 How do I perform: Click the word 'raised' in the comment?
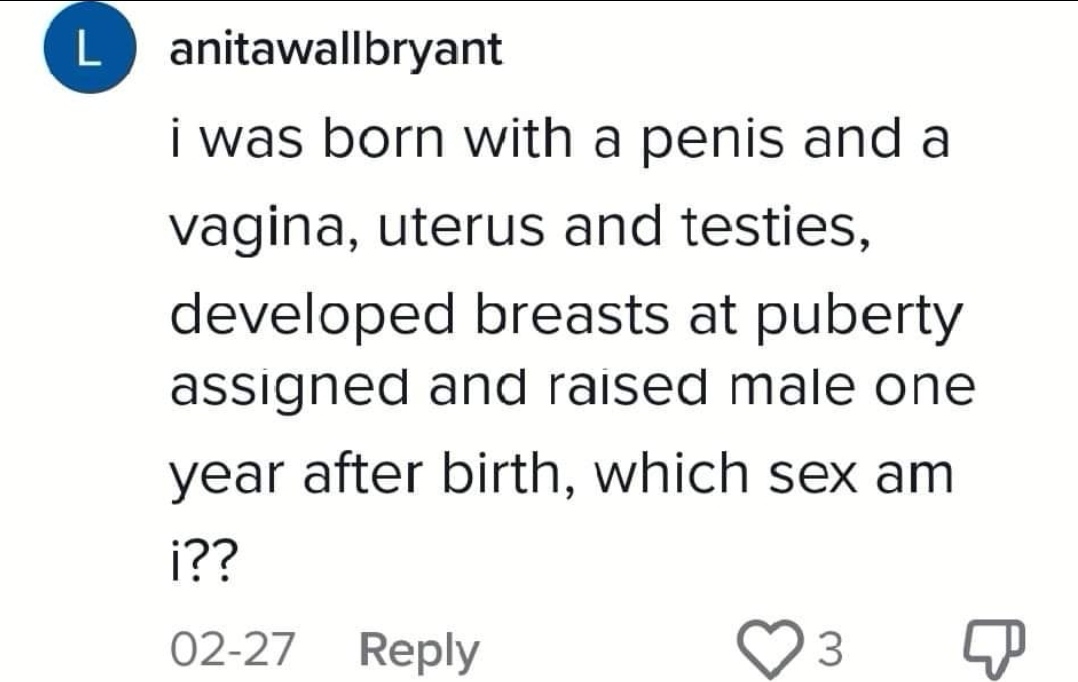pyautogui.click(x=628, y=387)
